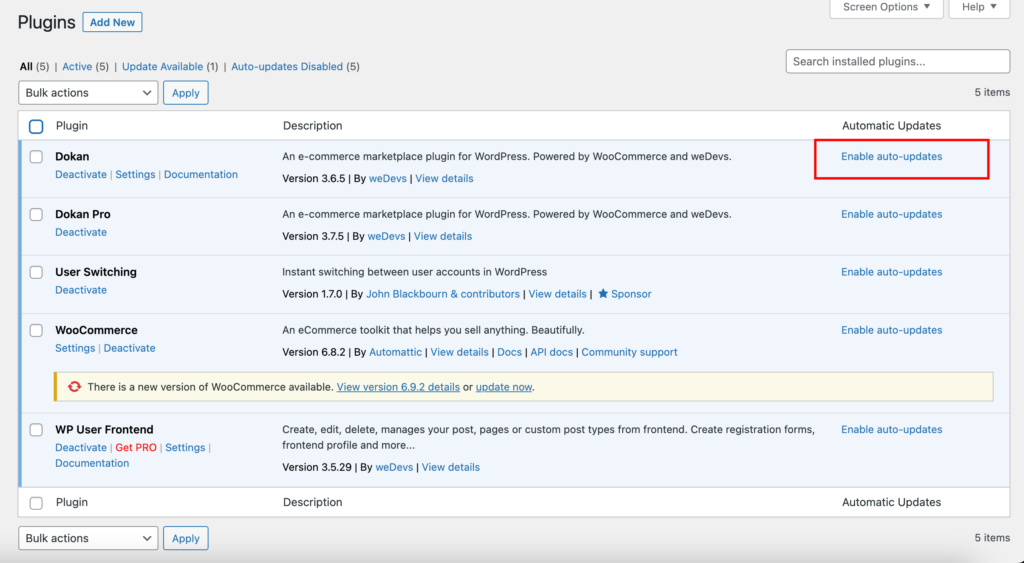Enable auto-updates for WooCommerce

point(891,330)
